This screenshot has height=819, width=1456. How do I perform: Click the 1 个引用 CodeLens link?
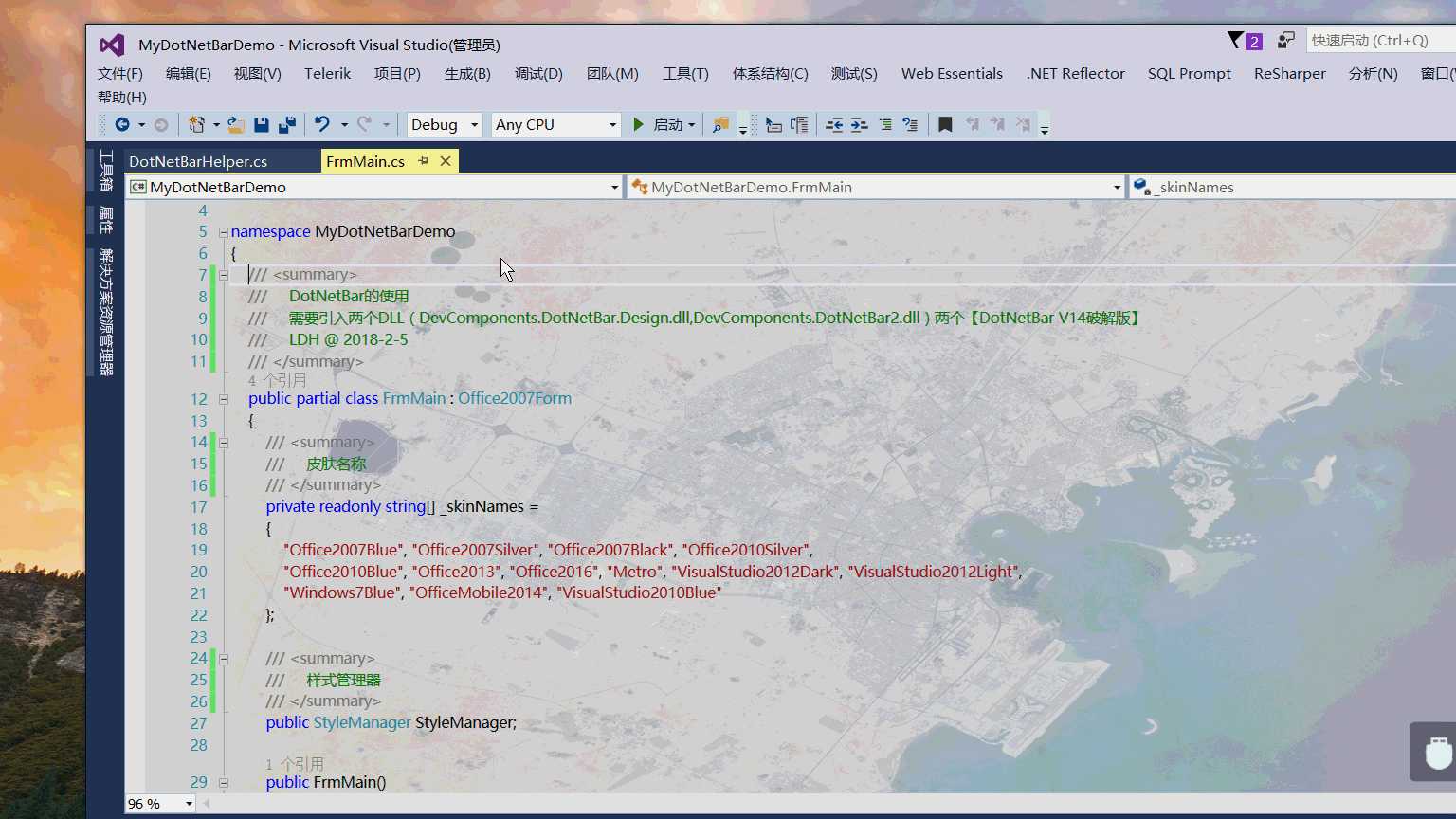pyautogui.click(x=295, y=763)
